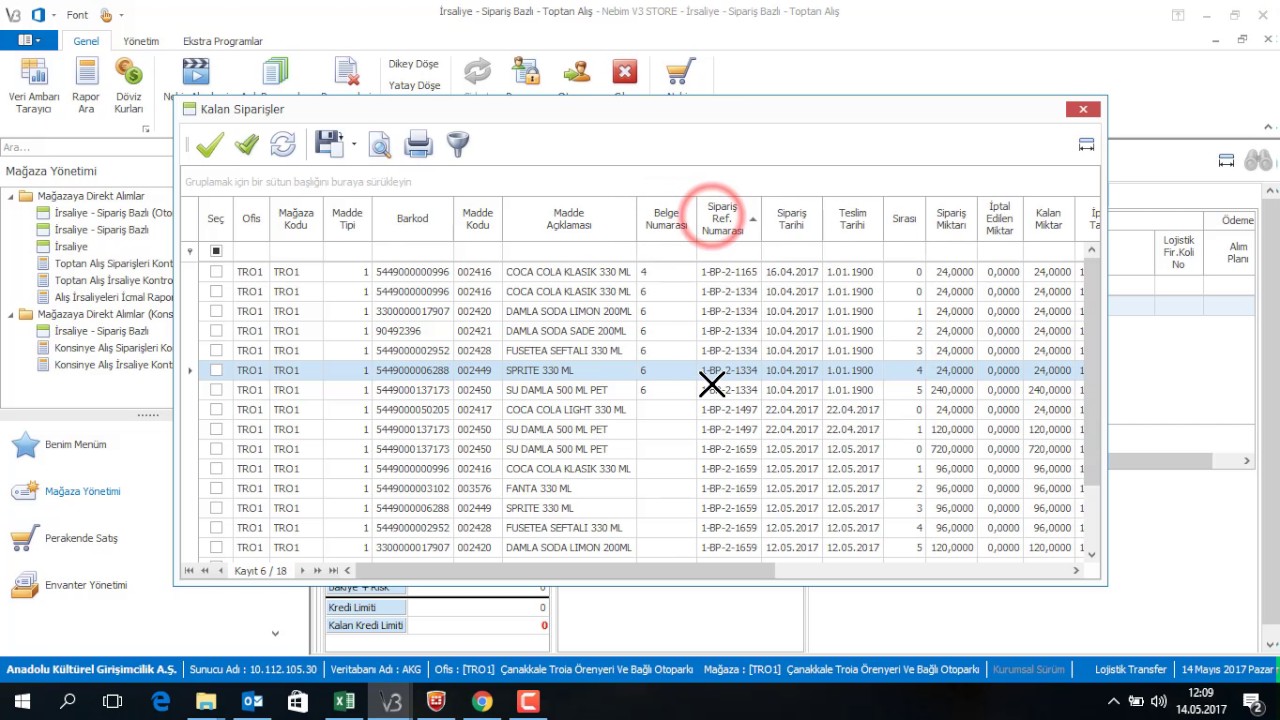Click the user with green arrow ribbon icon
1280x720 pixels.
[576, 71]
